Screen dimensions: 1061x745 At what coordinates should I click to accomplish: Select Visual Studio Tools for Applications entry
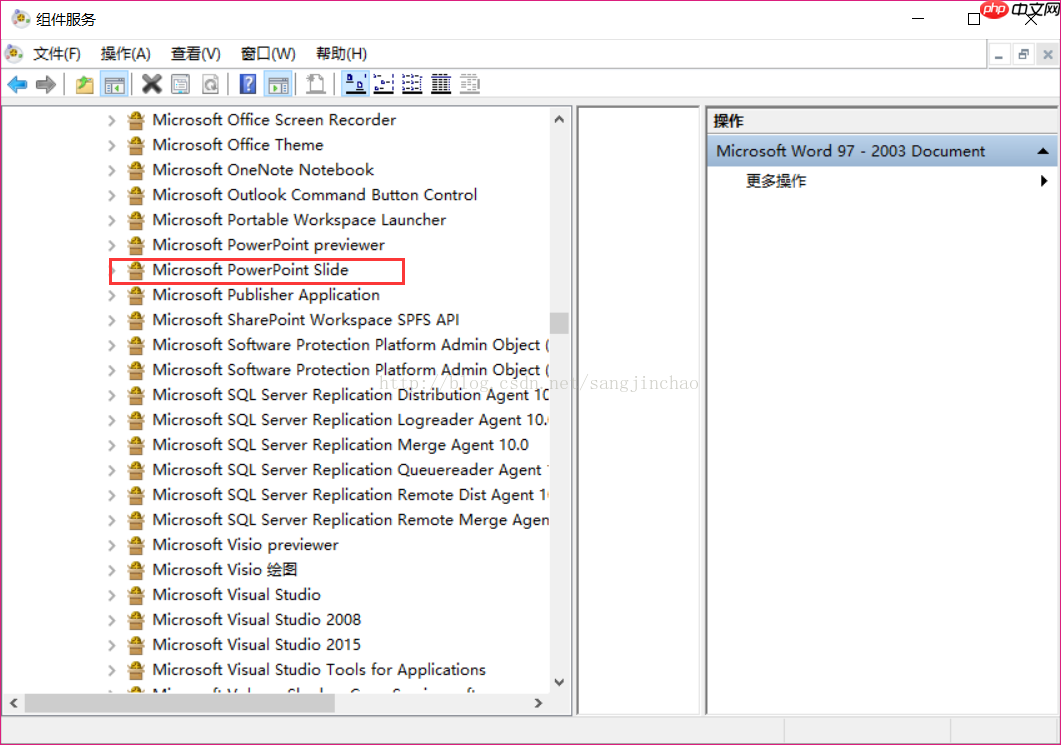point(319,670)
